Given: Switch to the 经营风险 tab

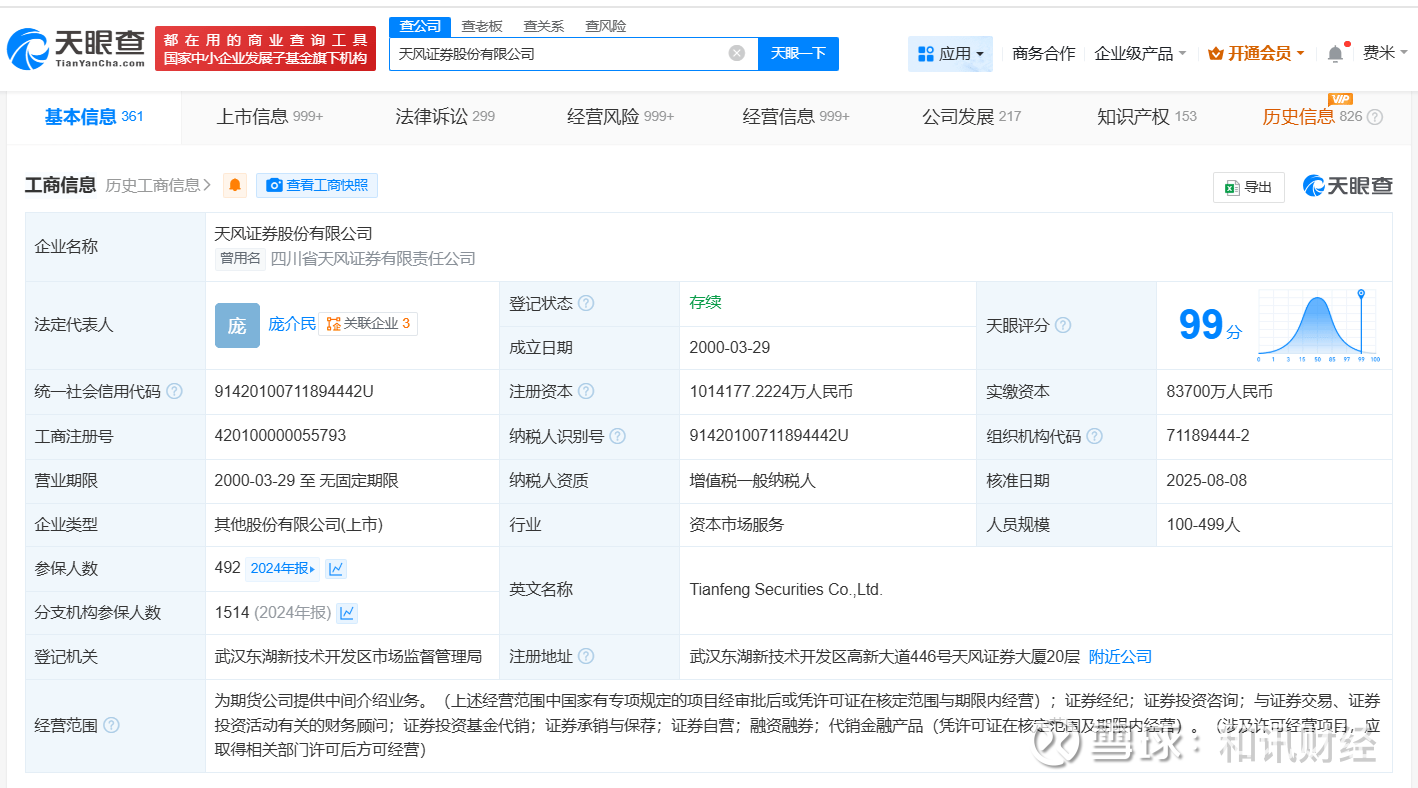Looking at the screenshot, I should click(620, 117).
